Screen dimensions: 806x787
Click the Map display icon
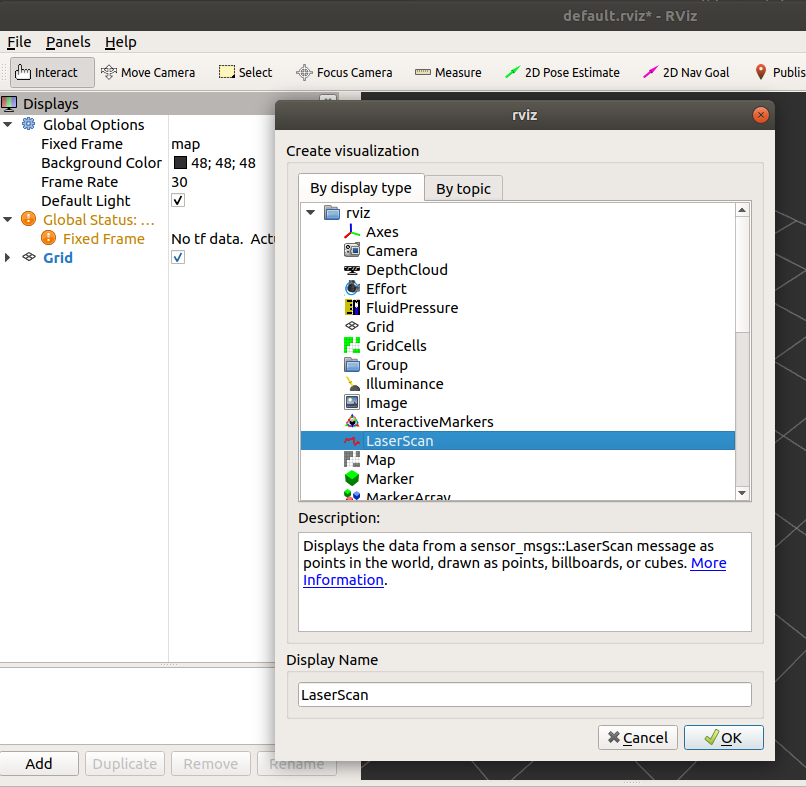click(352, 459)
